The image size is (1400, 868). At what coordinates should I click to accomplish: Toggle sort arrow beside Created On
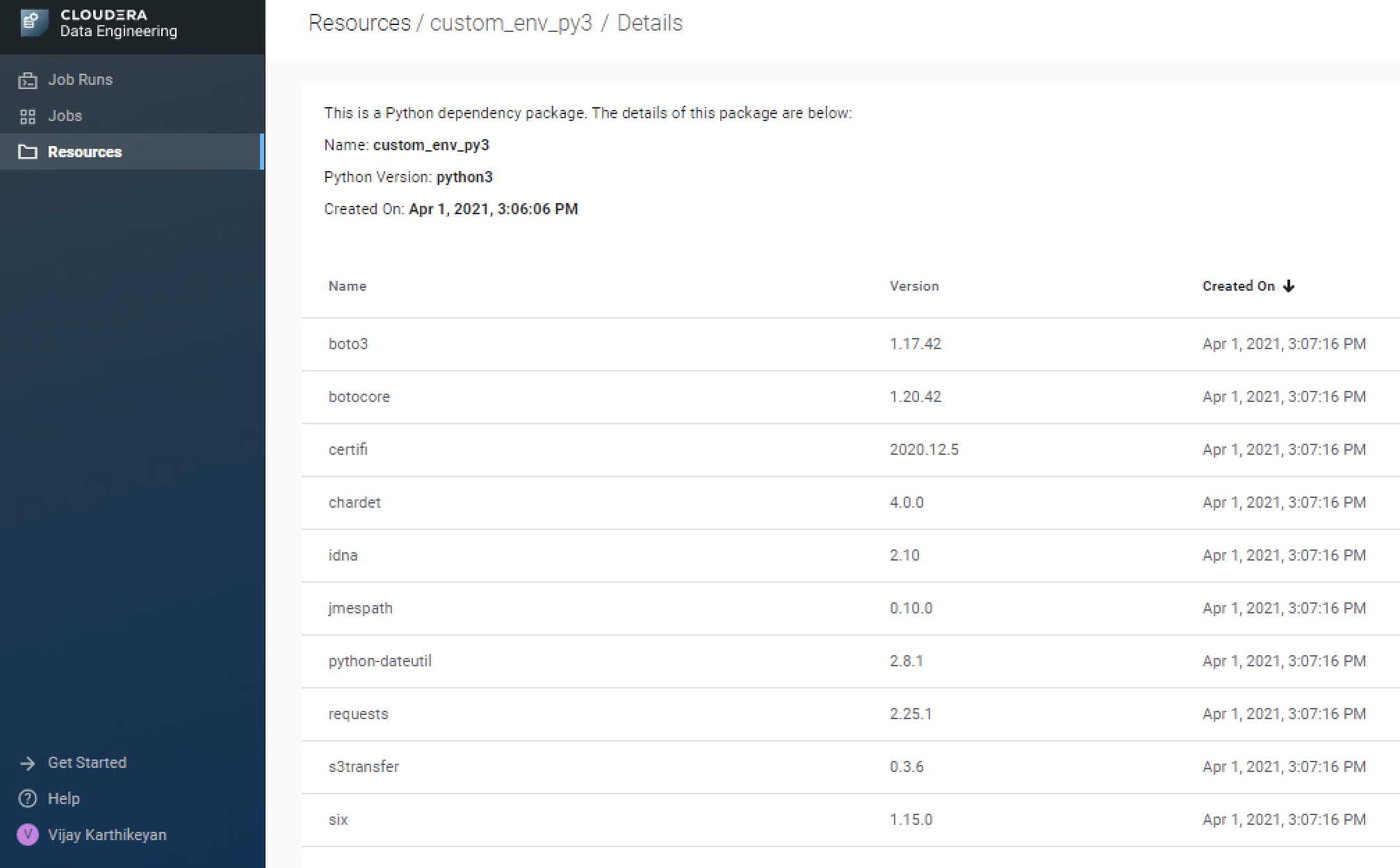[x=1289, y=287]
